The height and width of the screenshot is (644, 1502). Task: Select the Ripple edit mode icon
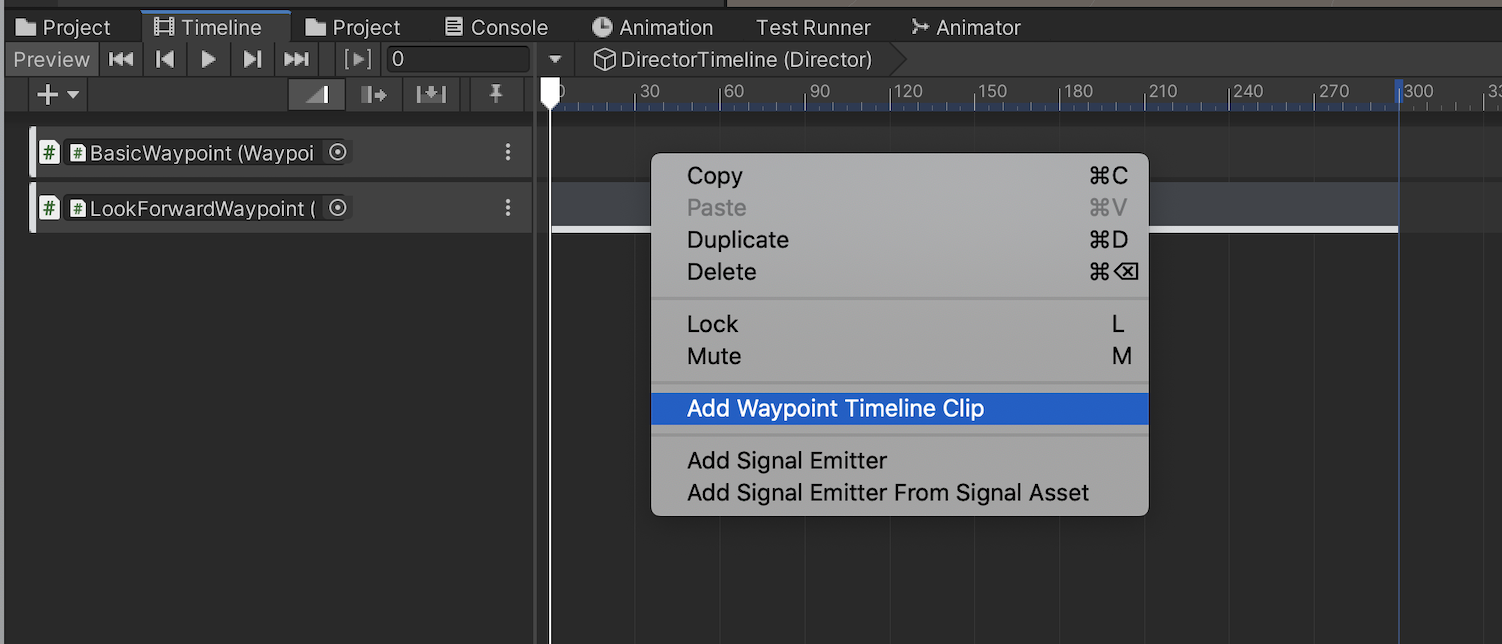point(374,94)
